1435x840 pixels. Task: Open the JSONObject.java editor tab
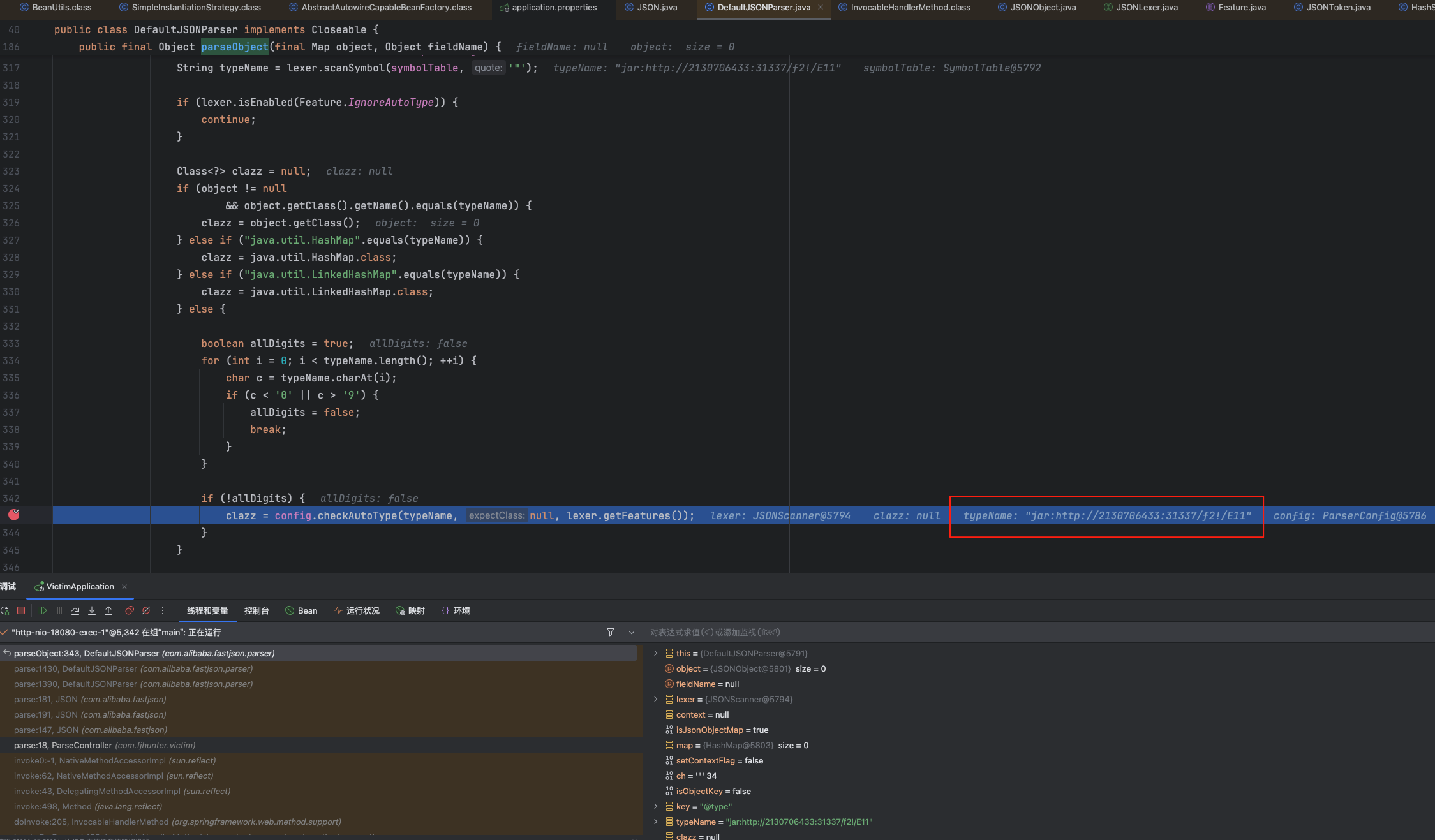(1037, 7)
